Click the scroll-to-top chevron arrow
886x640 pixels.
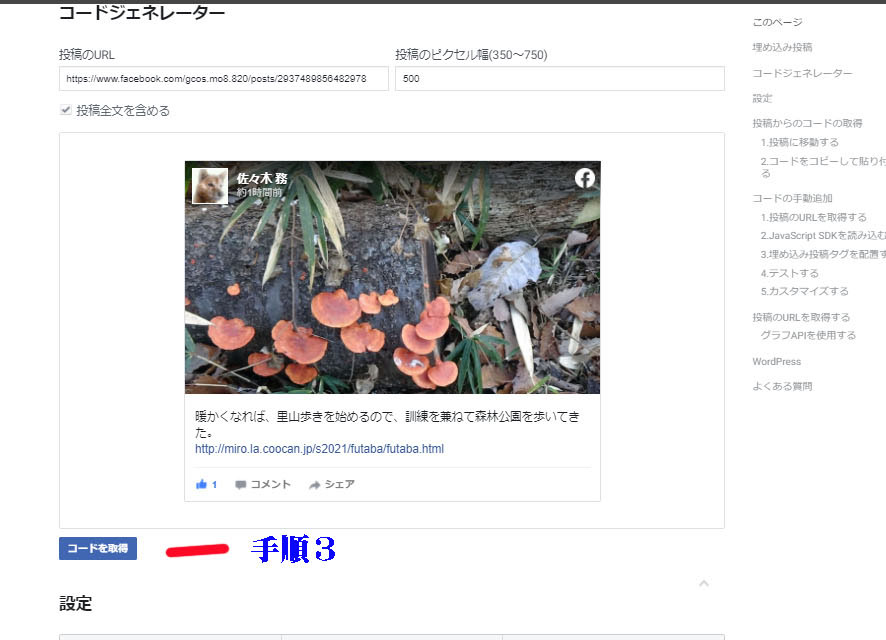coord(704,583)
